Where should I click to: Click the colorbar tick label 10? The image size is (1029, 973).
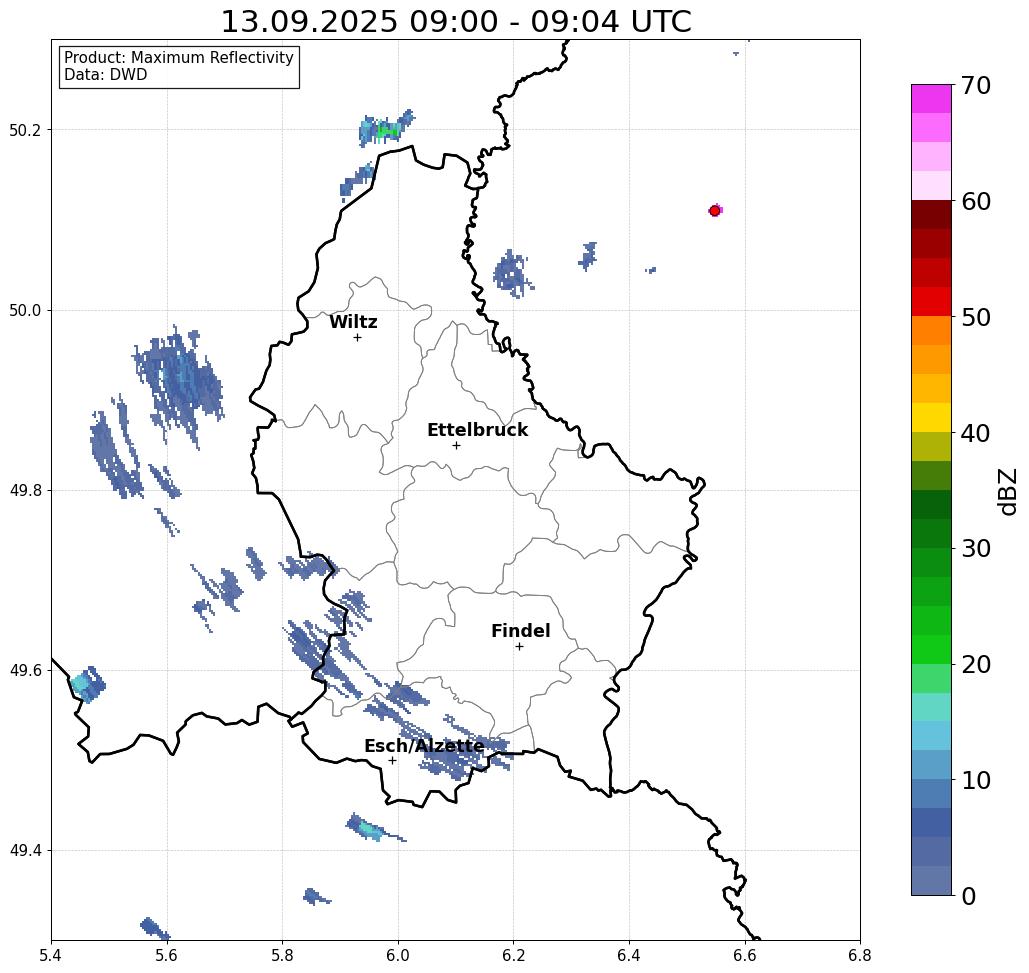coord(975,780)
